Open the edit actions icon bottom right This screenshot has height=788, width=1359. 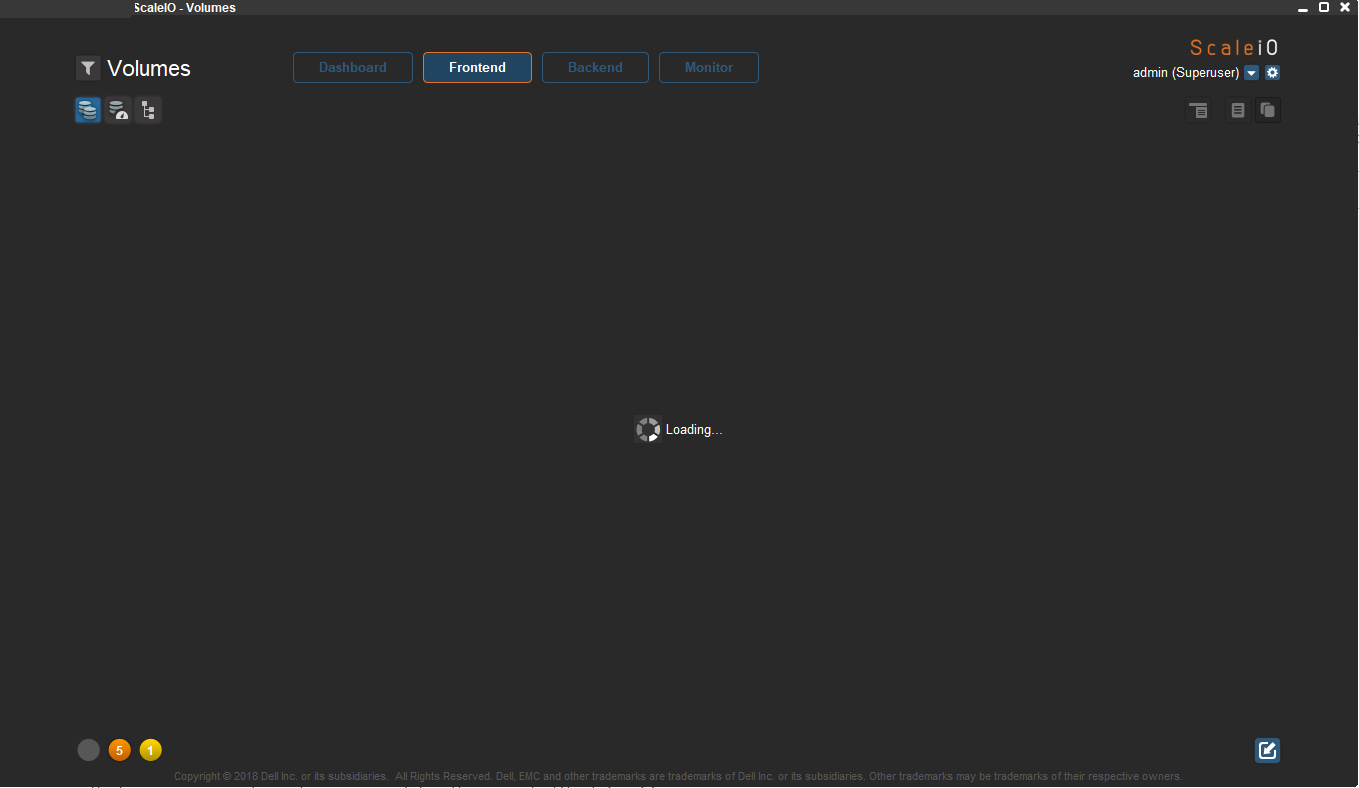coord(1266,750)
